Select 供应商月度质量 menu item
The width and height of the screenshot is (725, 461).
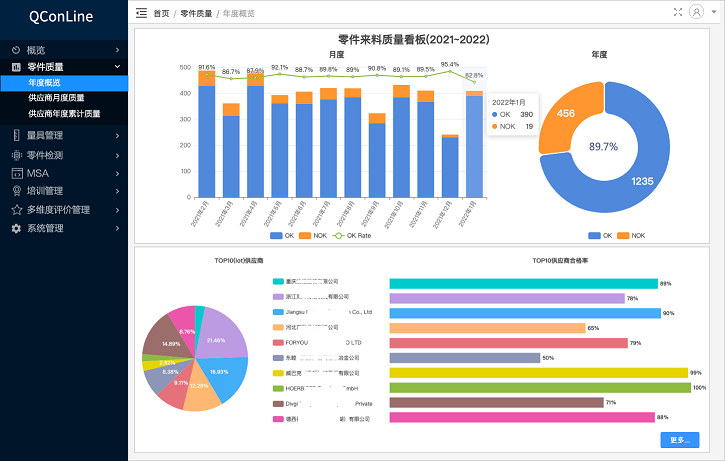pyautogui.click(x=57, y=98)
